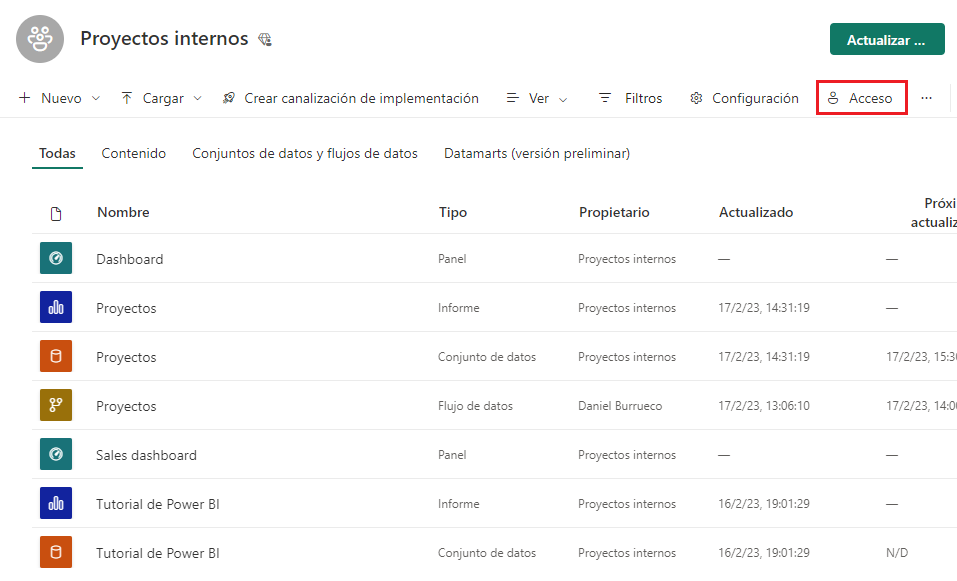The image size is (957, 581).
Task: Click the Sales dashboard panel icon
Action: [56, 455]
